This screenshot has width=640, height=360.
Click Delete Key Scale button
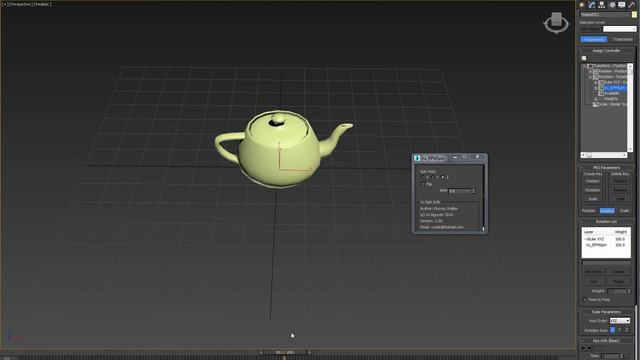coord(620,199)
